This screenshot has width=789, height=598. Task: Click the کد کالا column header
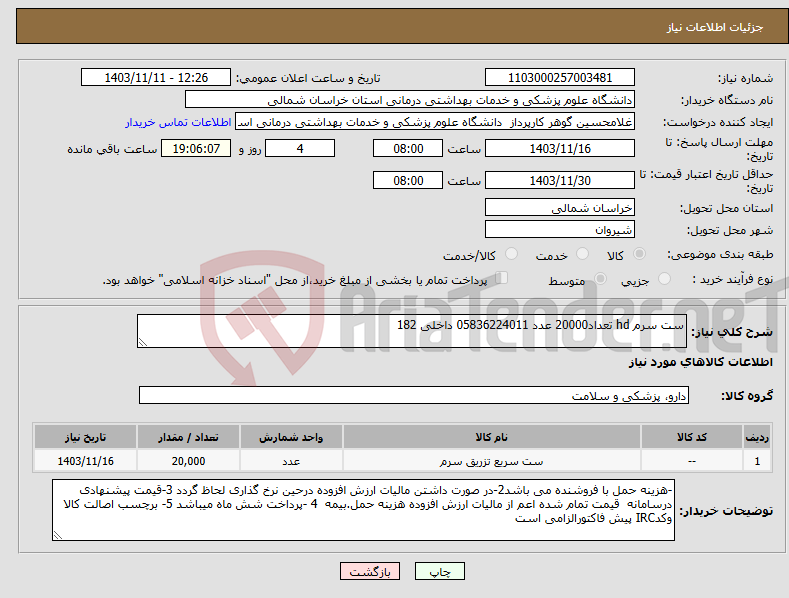point(692,437)
